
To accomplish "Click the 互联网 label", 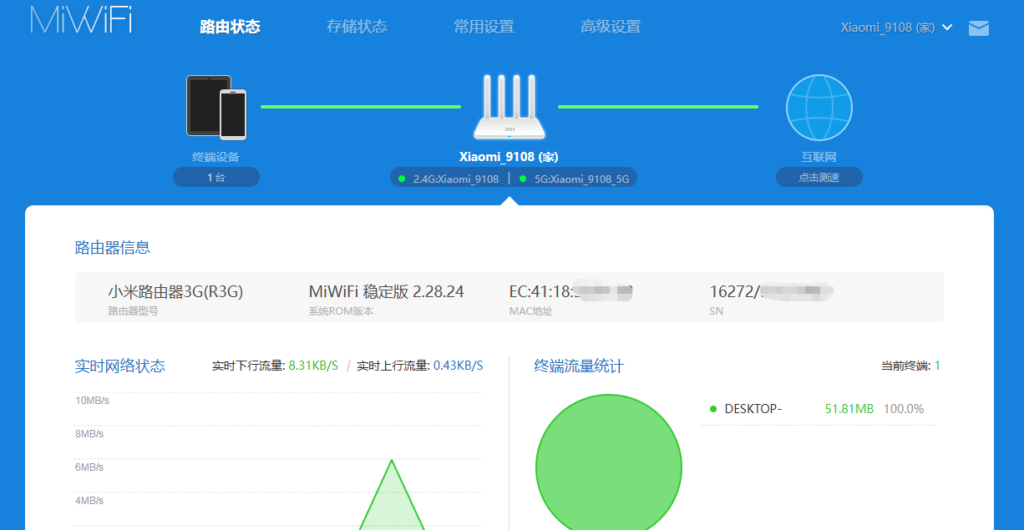I will [x=819, y=157].
